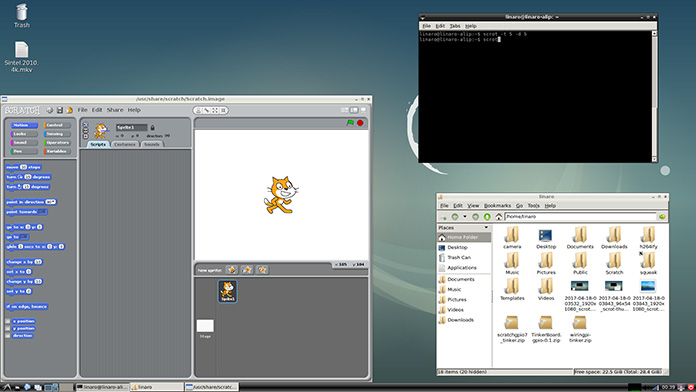The height and width of the screenshot is (392, 696).
Task: Select bottom rotation style button for Sprite1
Action: [x=86, y=136]
